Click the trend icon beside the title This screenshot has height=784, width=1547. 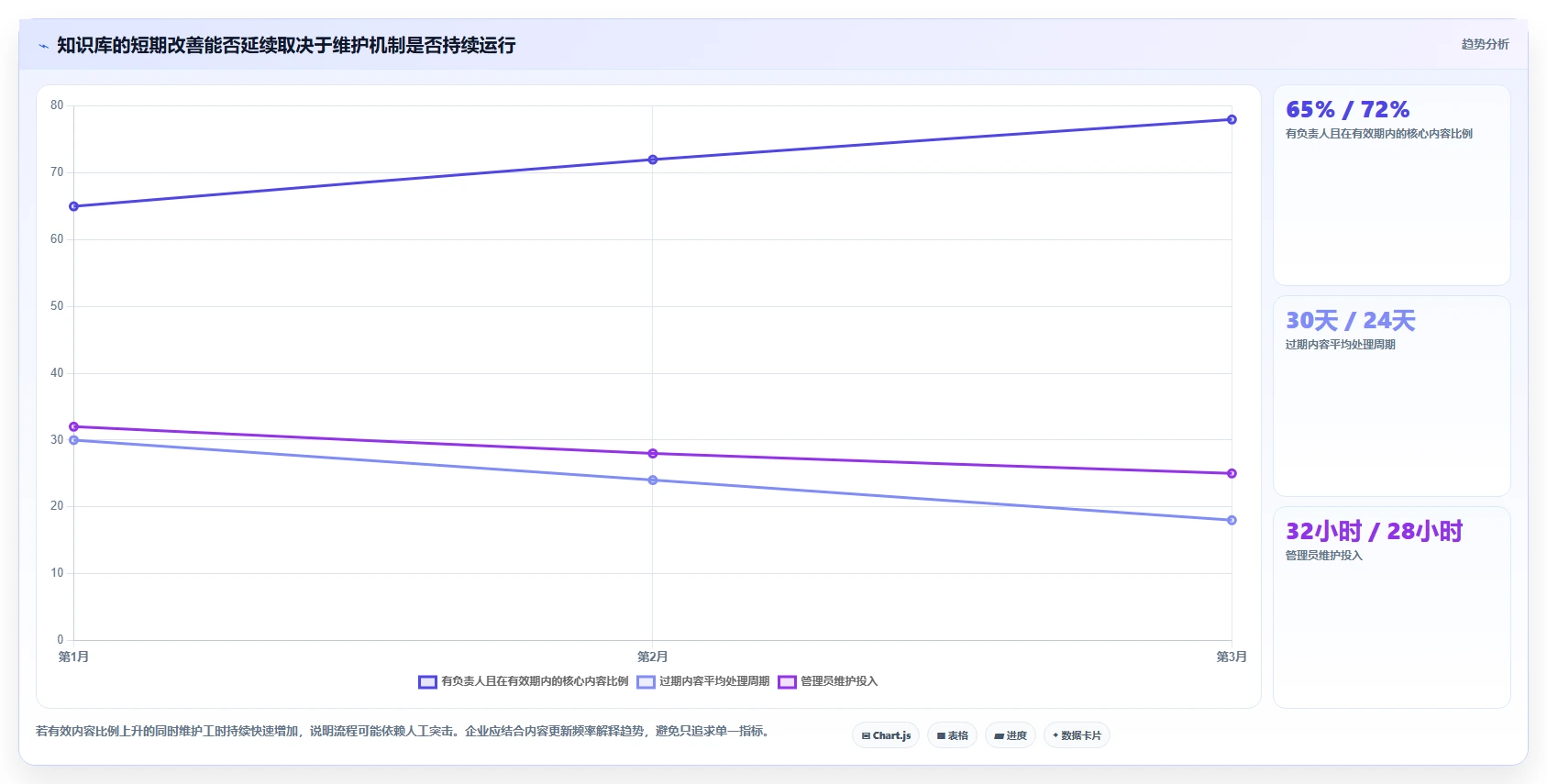[x=43, y=46]
